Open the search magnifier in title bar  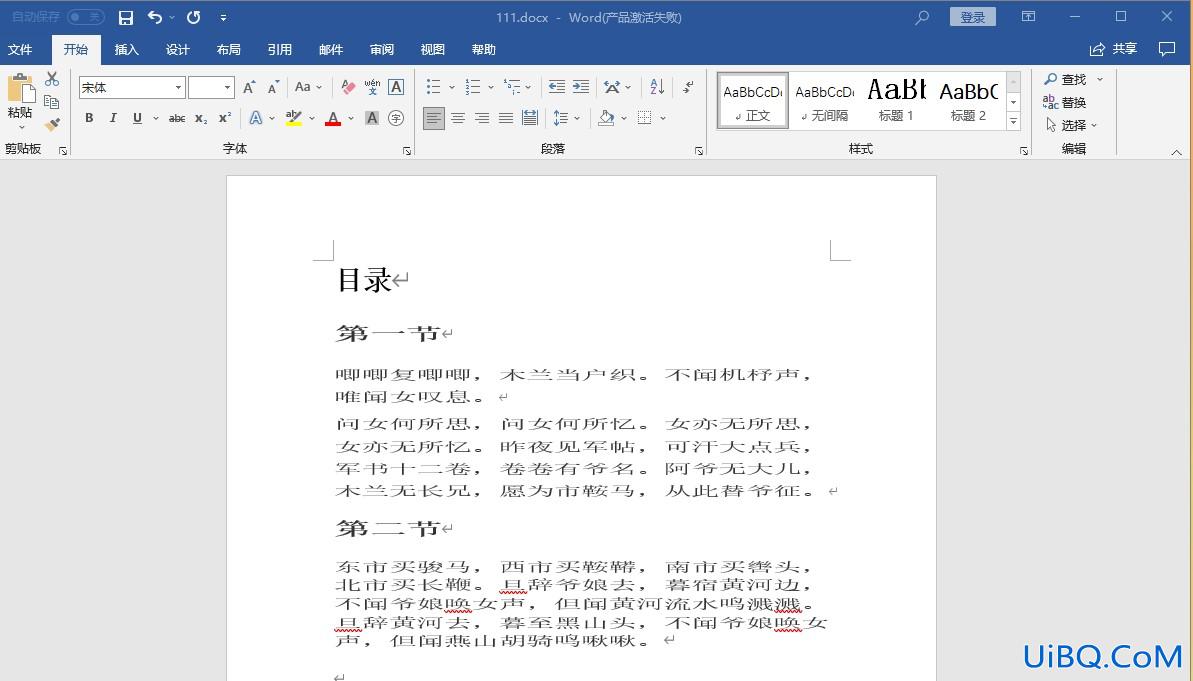point(922,17)
